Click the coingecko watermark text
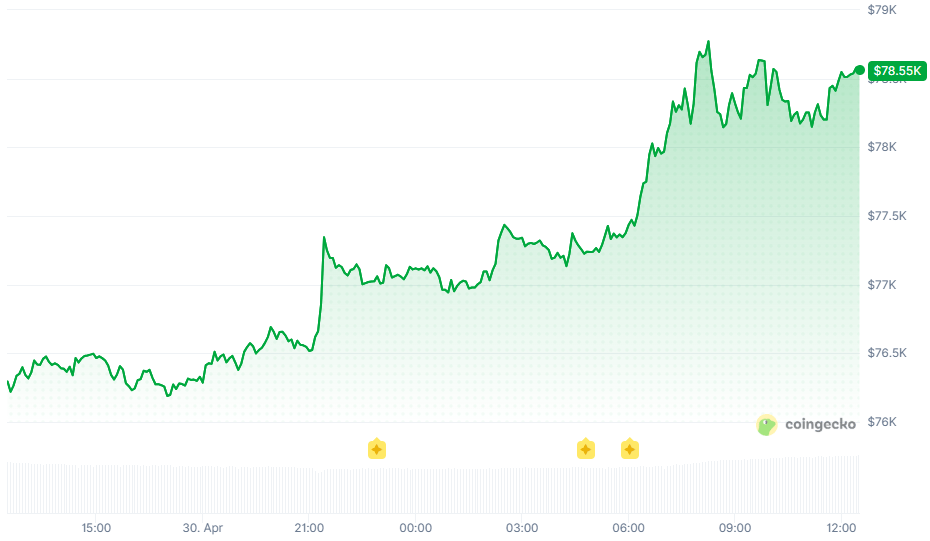The width and height of the screenshot is (930, 541). [x=820, y=424]
